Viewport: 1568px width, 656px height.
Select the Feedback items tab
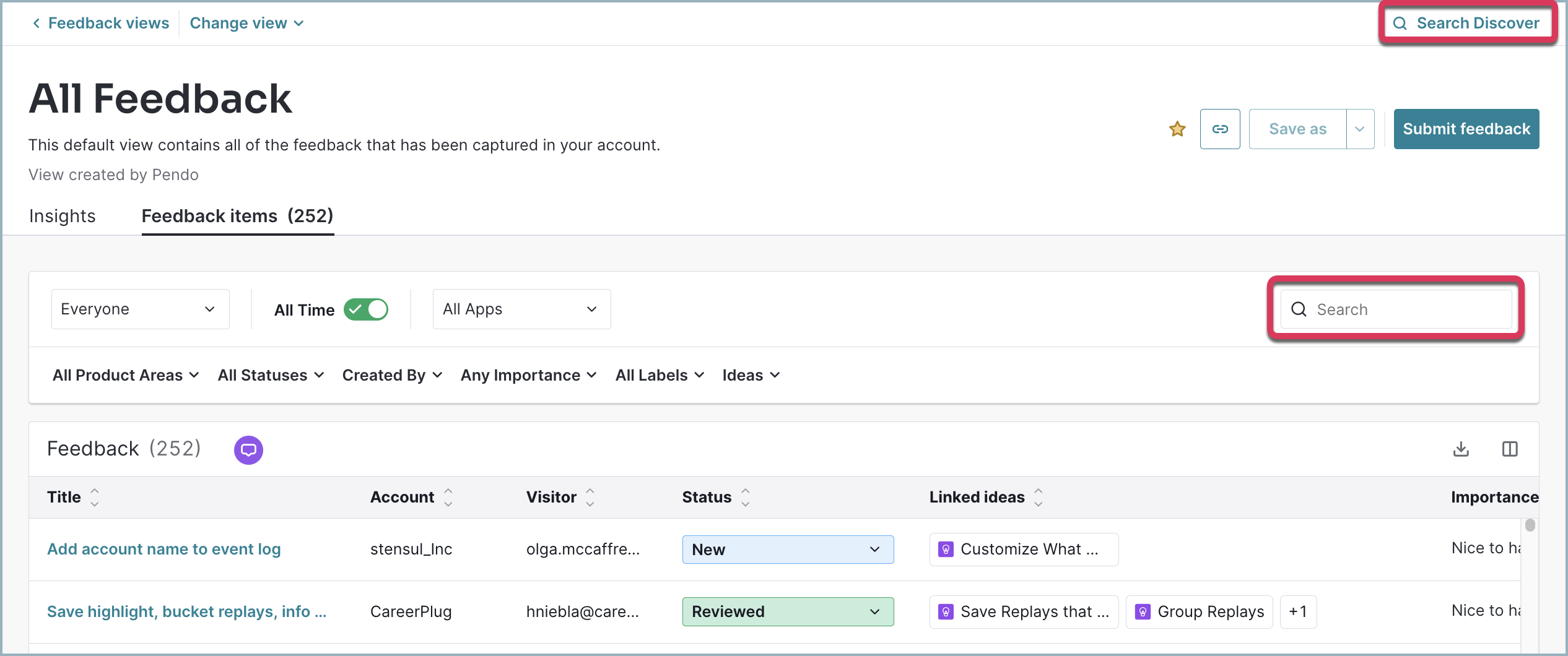[x=238, y=216]
